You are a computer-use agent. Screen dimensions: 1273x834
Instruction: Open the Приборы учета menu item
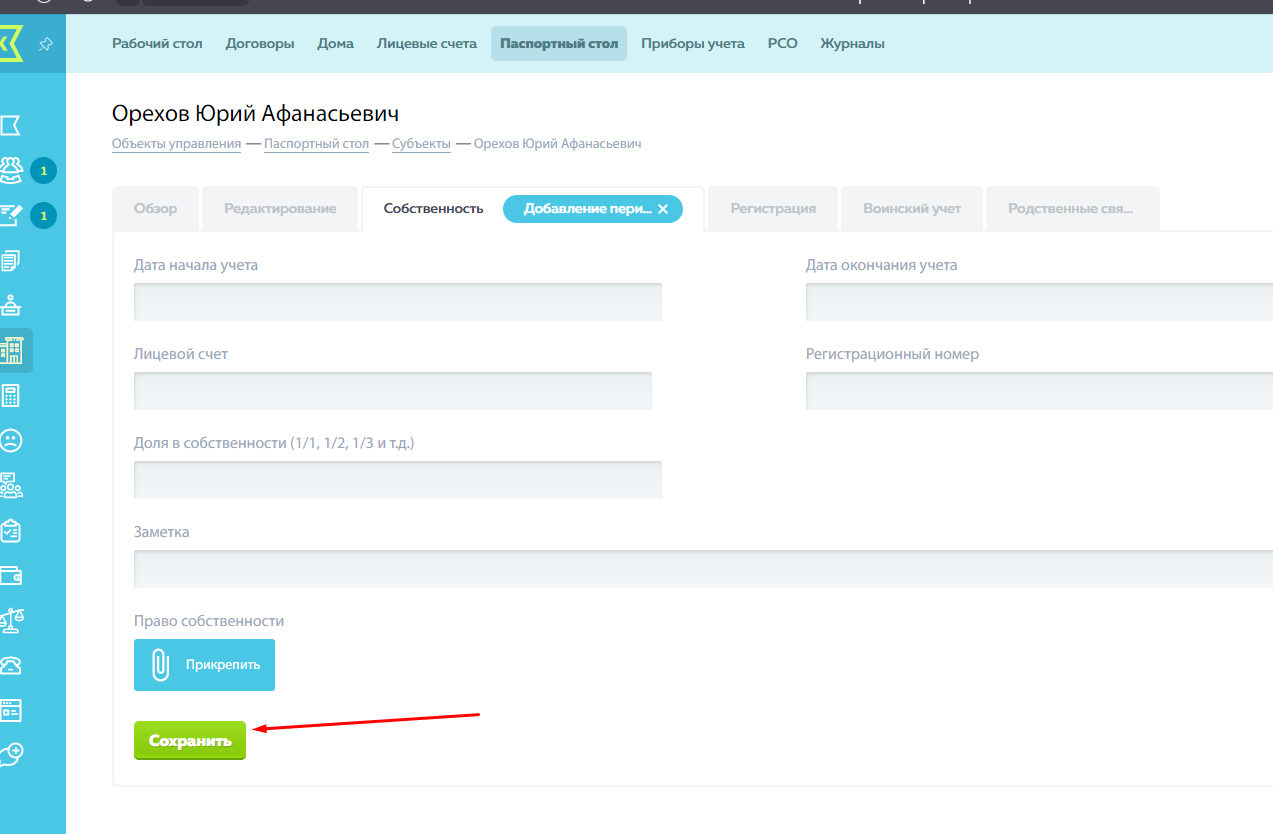point(693,44)
